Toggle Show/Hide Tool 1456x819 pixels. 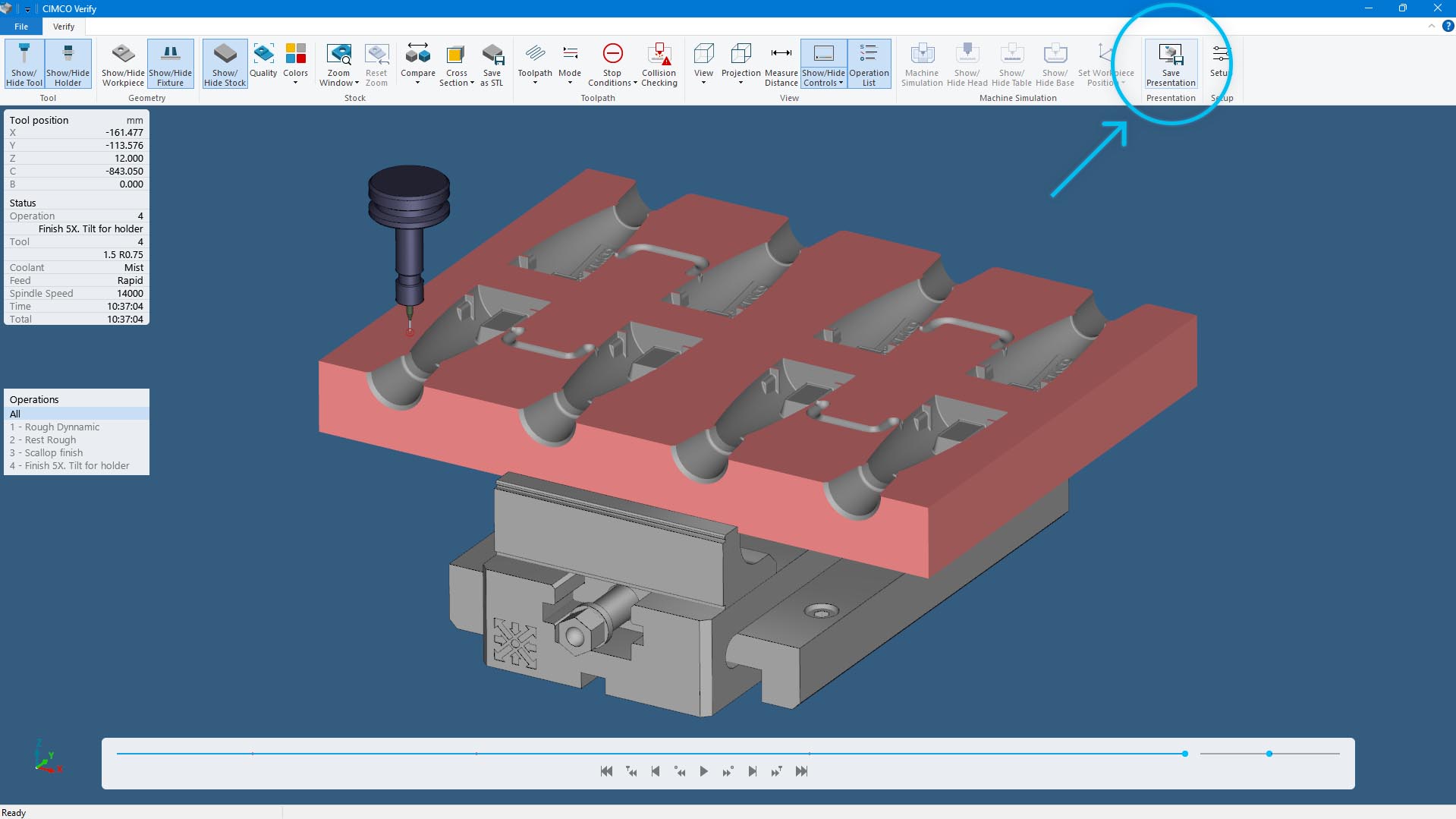click(x=24, y=64)
